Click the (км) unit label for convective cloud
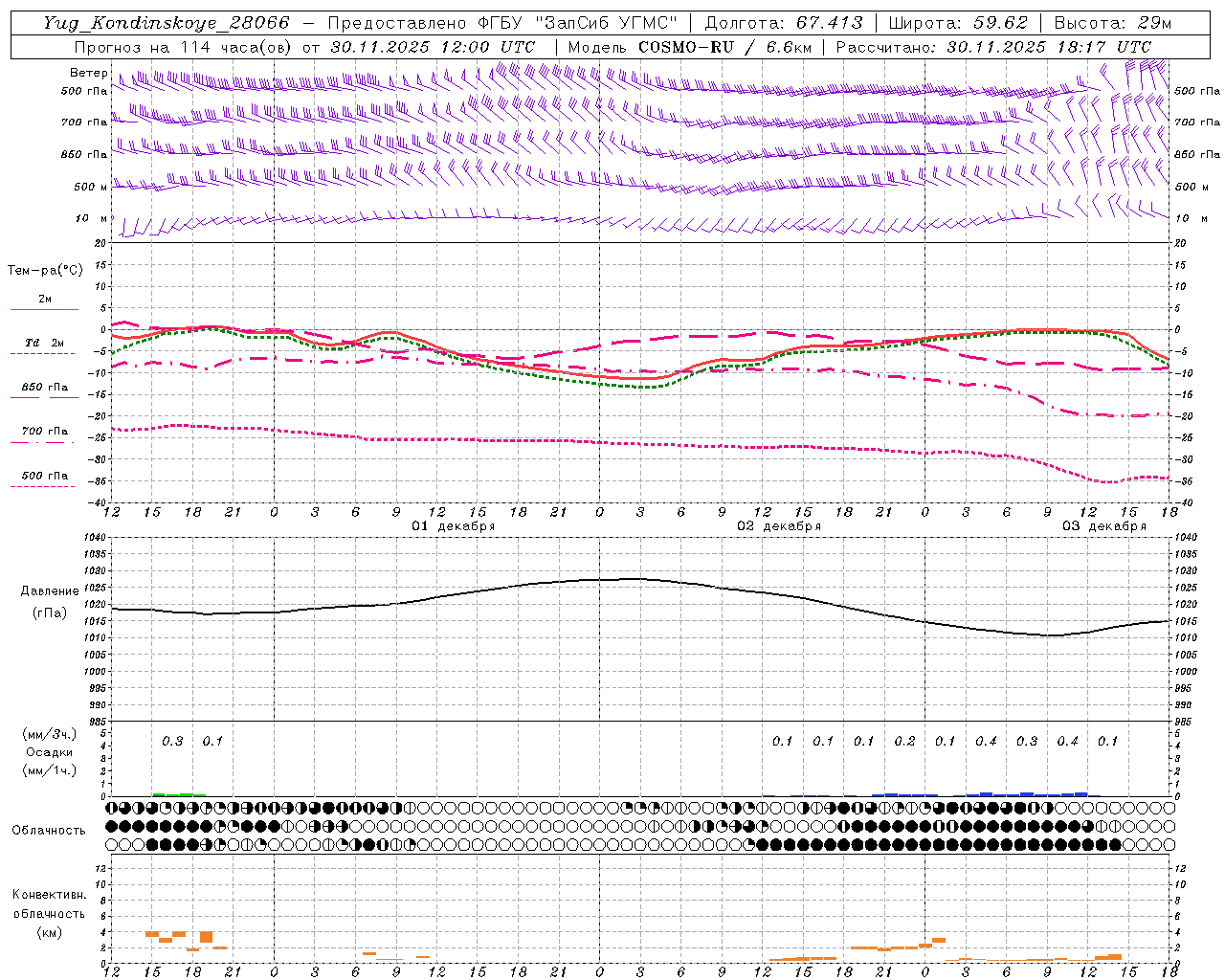1225x980 pixels. [x=50, y=931]
